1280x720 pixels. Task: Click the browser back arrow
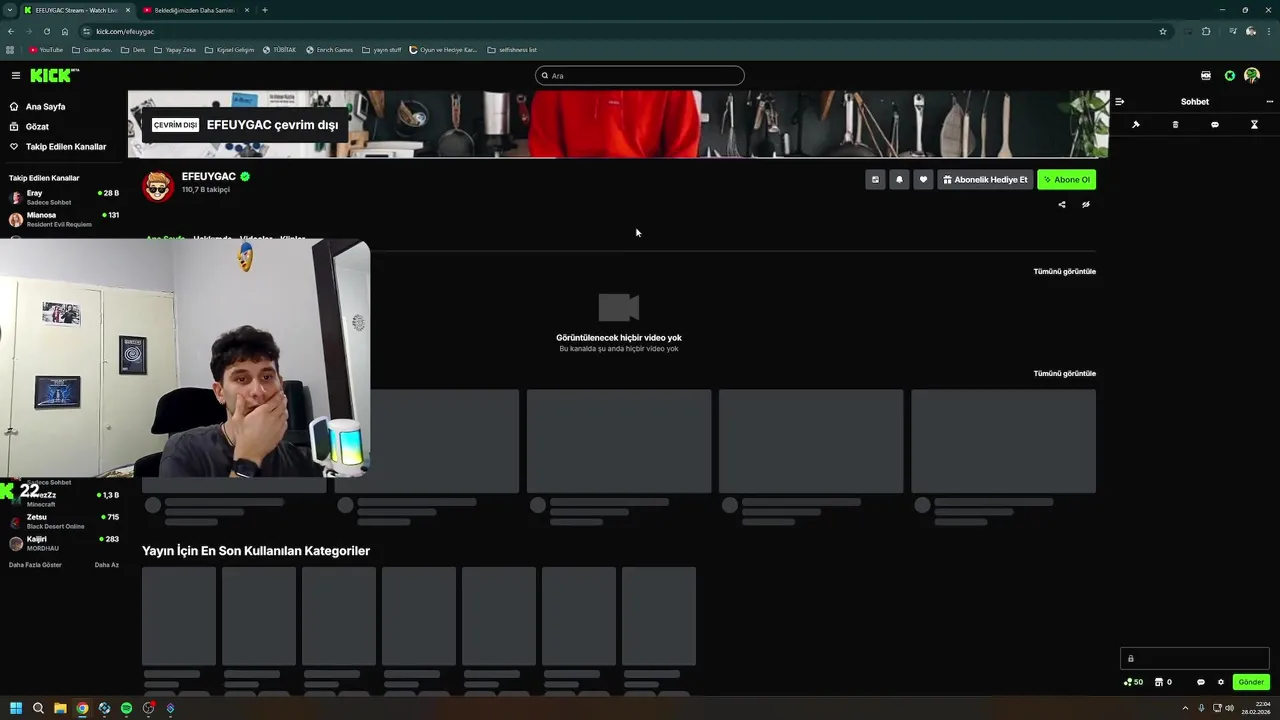(x=11, y=31)
